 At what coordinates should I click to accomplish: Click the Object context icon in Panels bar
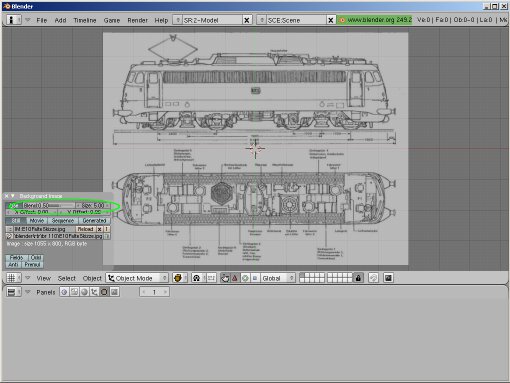point(94,292)
